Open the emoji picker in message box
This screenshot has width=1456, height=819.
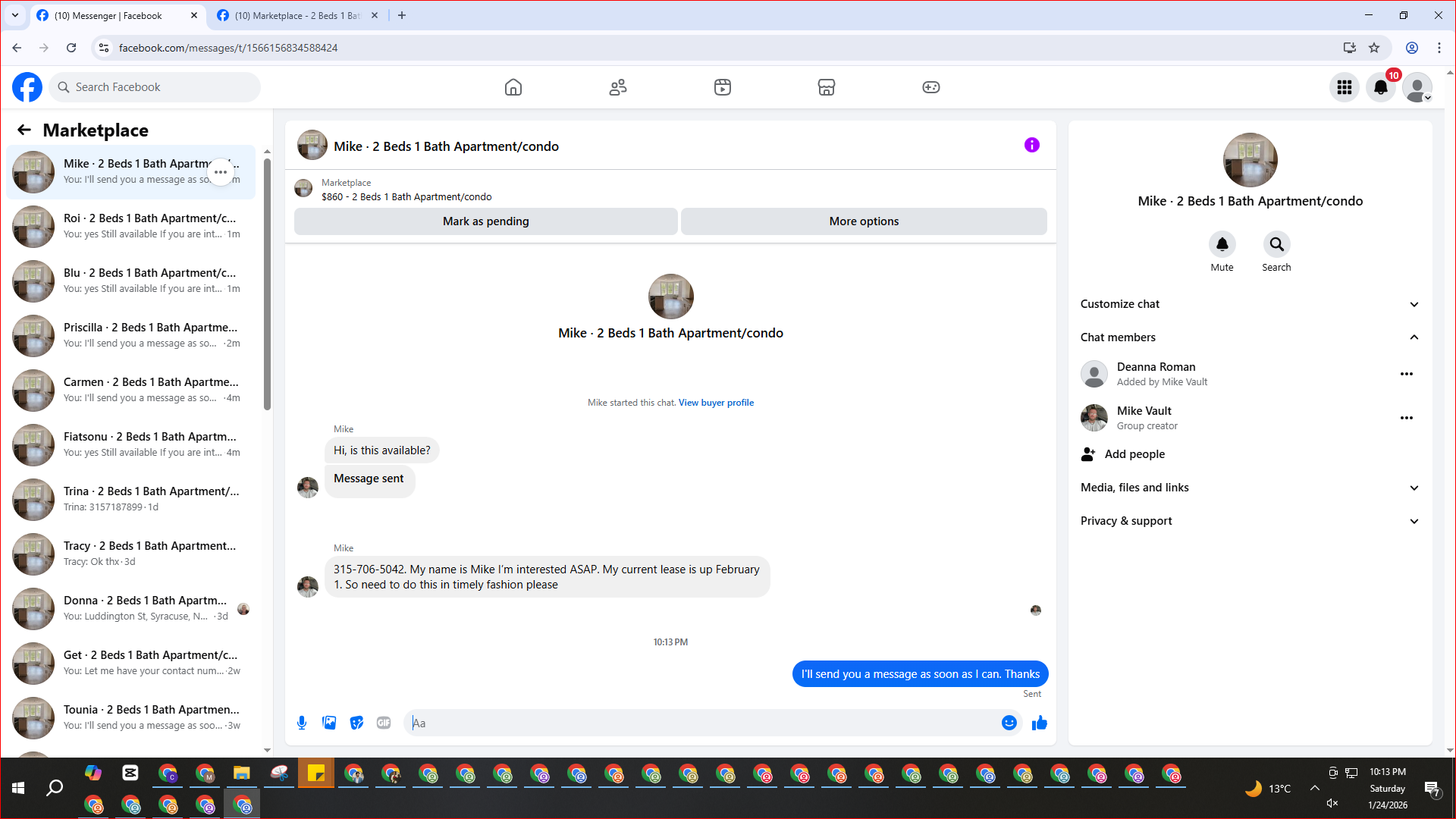(x=1009, y=723)
